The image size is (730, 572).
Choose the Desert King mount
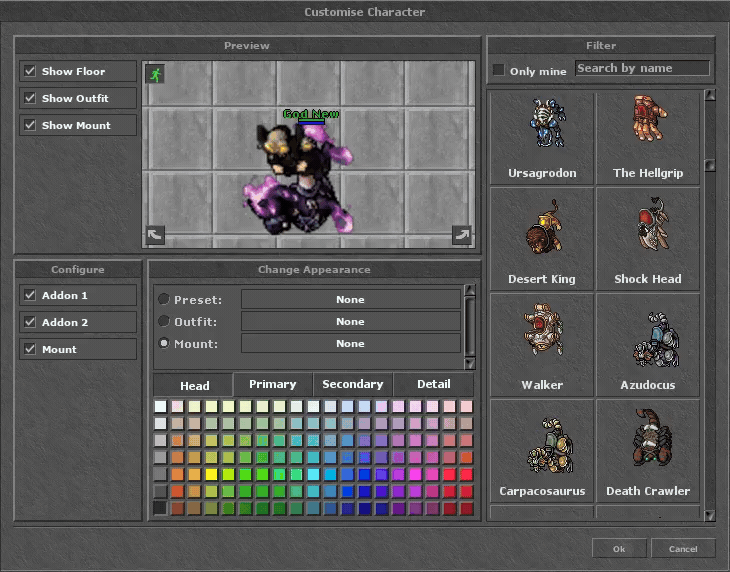click(542, 239)
